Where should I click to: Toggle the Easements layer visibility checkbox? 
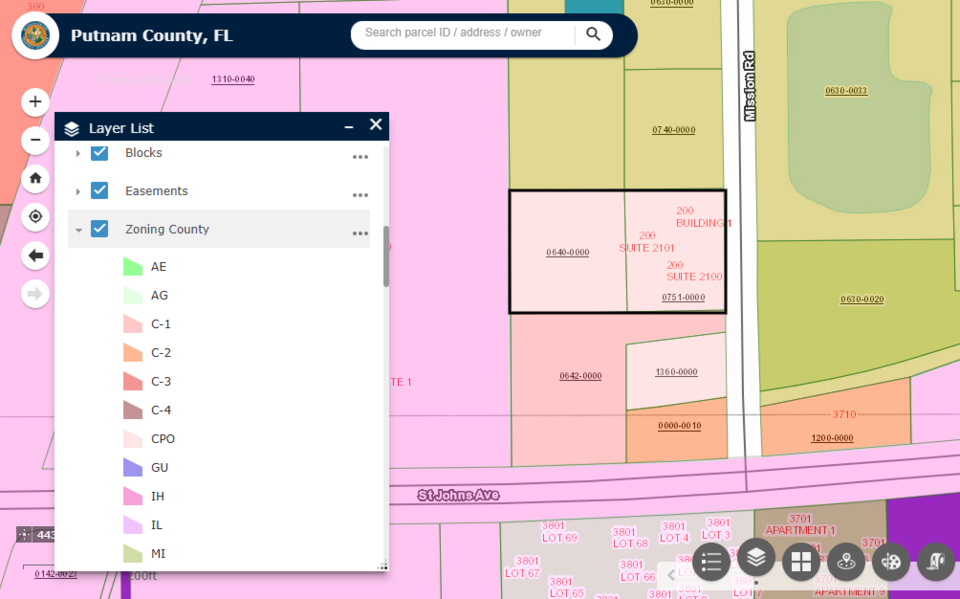[x=100, y=191]
